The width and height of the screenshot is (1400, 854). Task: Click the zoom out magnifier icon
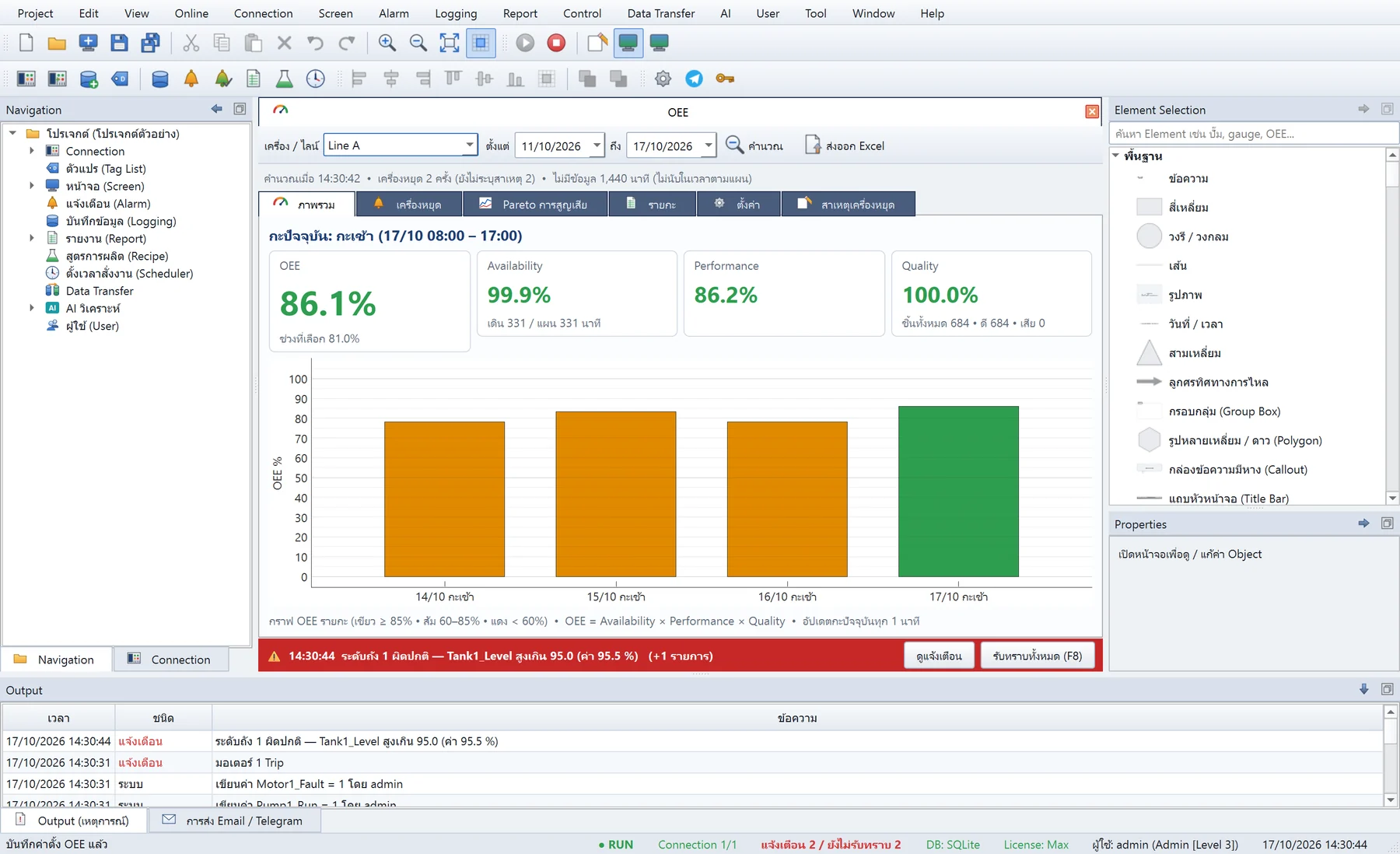pos(418,43)
